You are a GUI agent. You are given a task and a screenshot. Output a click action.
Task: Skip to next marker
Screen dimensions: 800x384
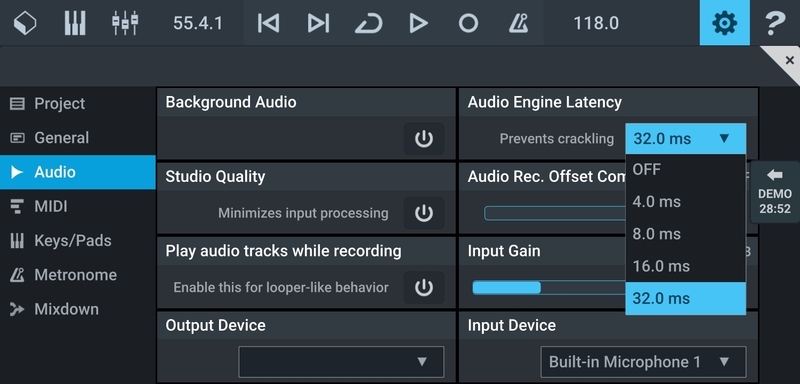pos(318,23)
